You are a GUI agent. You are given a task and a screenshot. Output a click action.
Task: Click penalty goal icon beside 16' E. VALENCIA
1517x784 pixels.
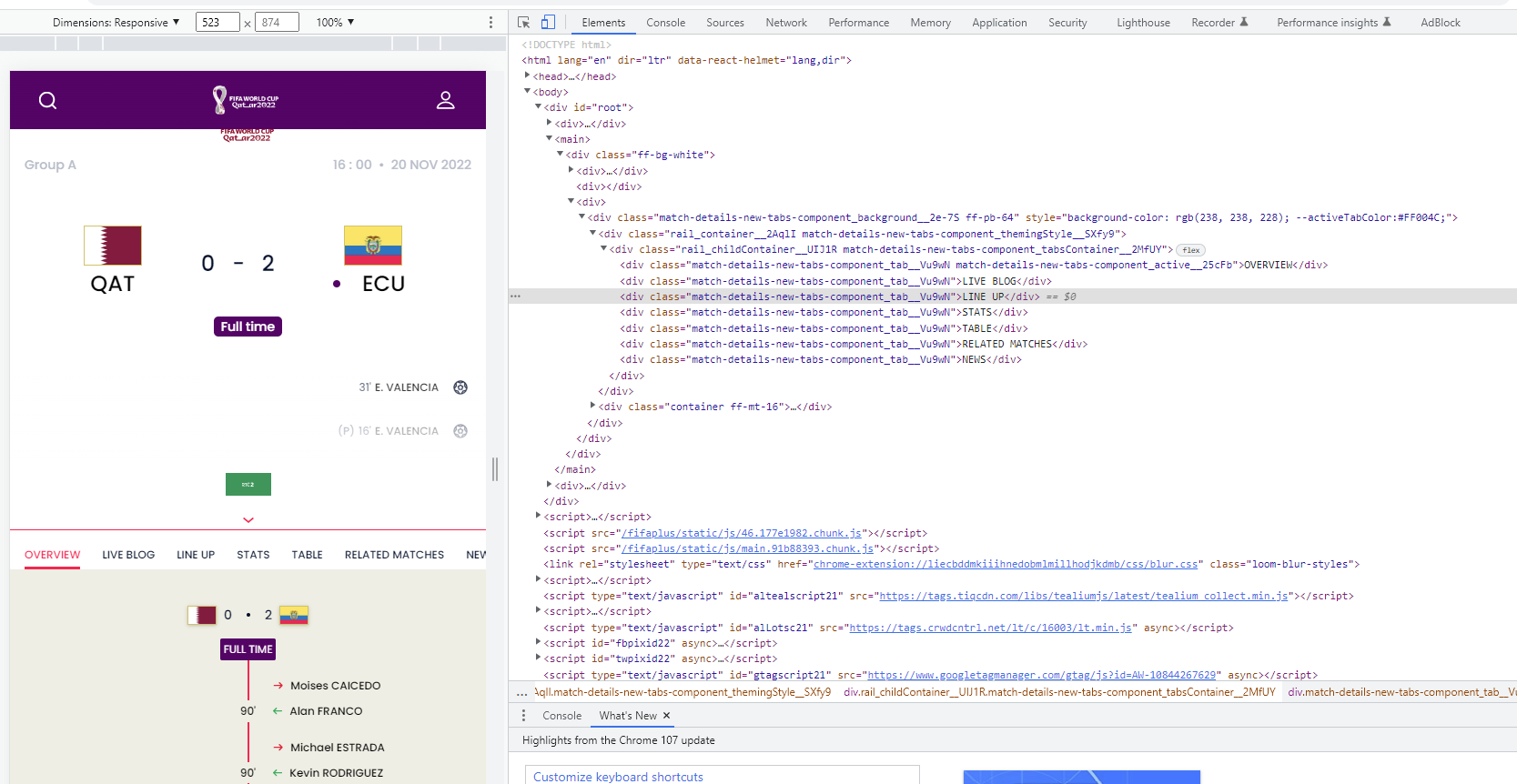pyautogui.click(x=460, y=431)
